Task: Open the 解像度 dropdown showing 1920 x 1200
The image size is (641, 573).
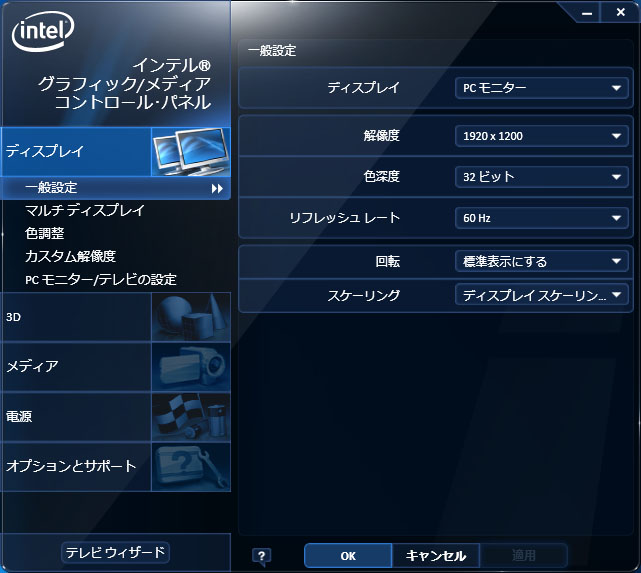Action: 541,136
